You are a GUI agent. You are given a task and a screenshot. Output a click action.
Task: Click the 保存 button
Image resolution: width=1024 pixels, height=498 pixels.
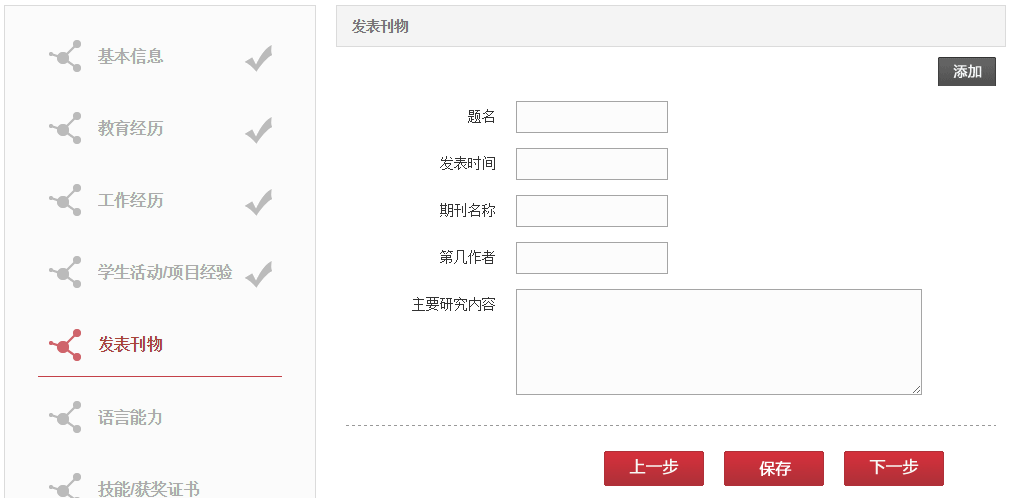pyautogui.click(x=774, y=468)
